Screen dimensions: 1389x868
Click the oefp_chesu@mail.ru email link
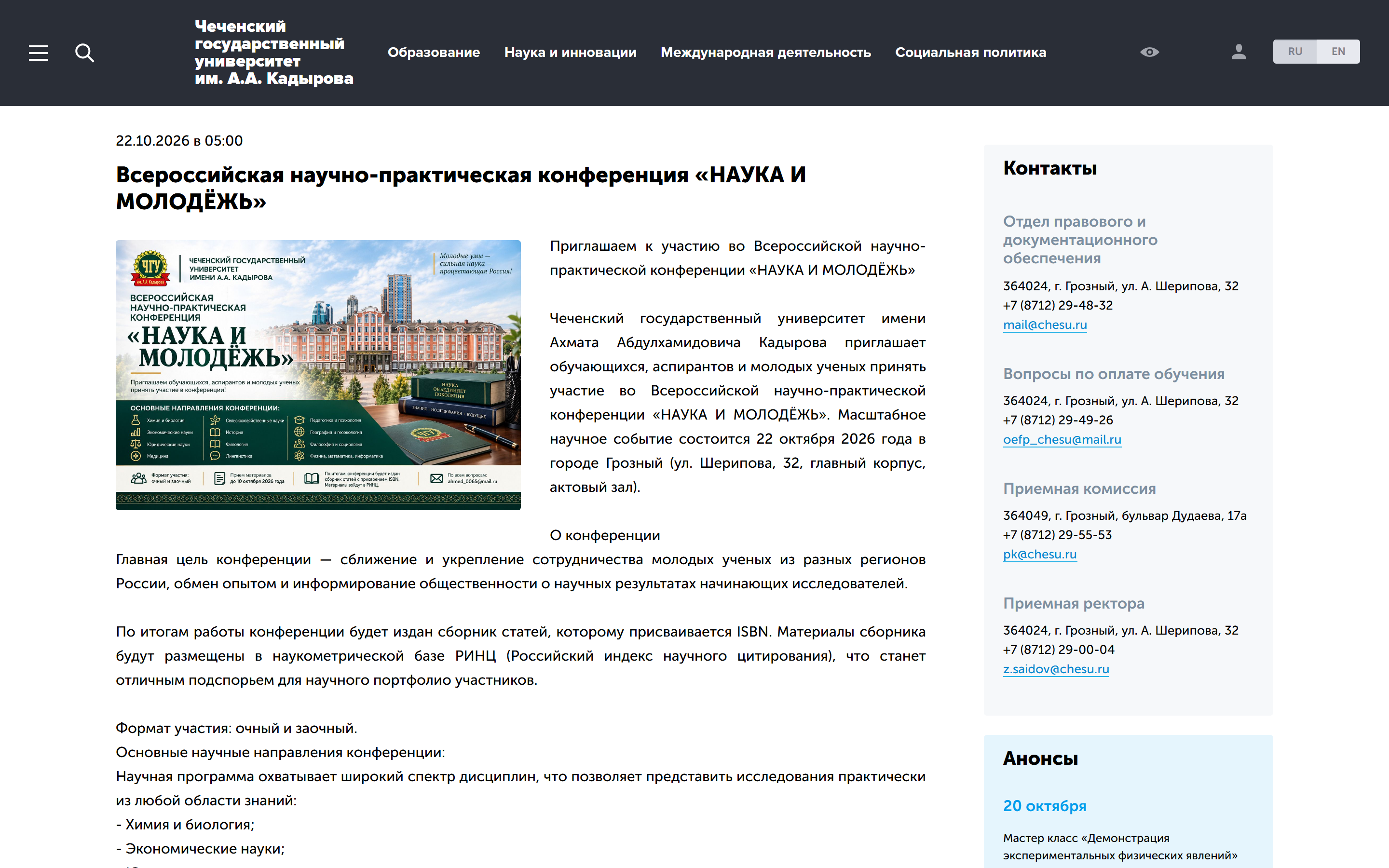click(1062, 440)
